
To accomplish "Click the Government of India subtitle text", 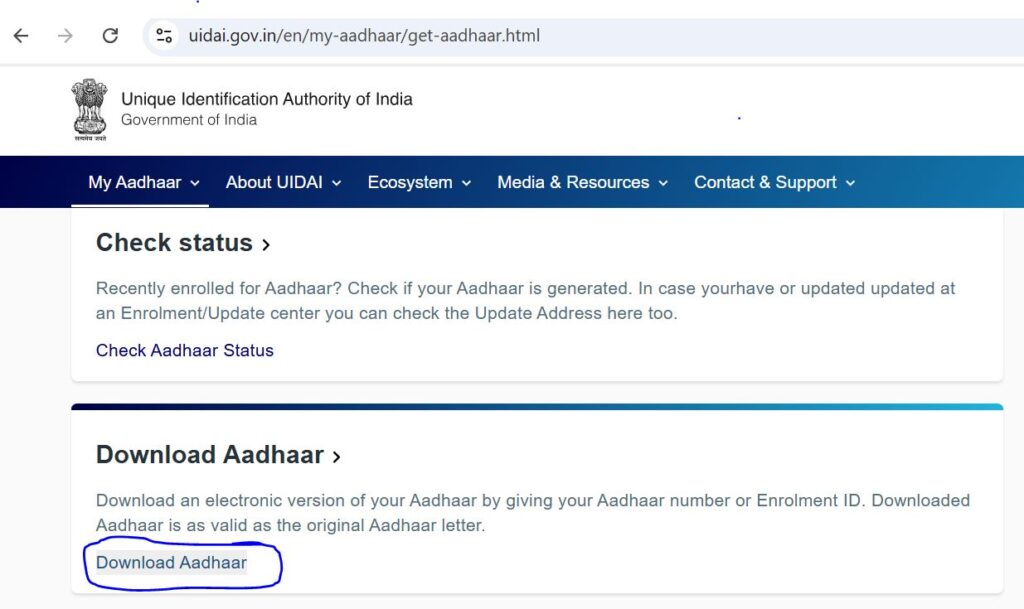I will 189,120.
